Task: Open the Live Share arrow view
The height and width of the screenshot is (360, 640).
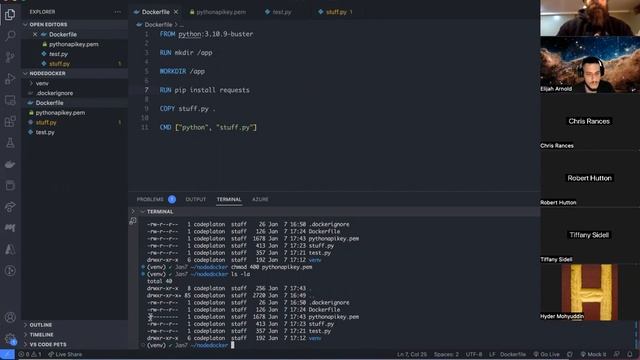Action: [x=10, y=207]
